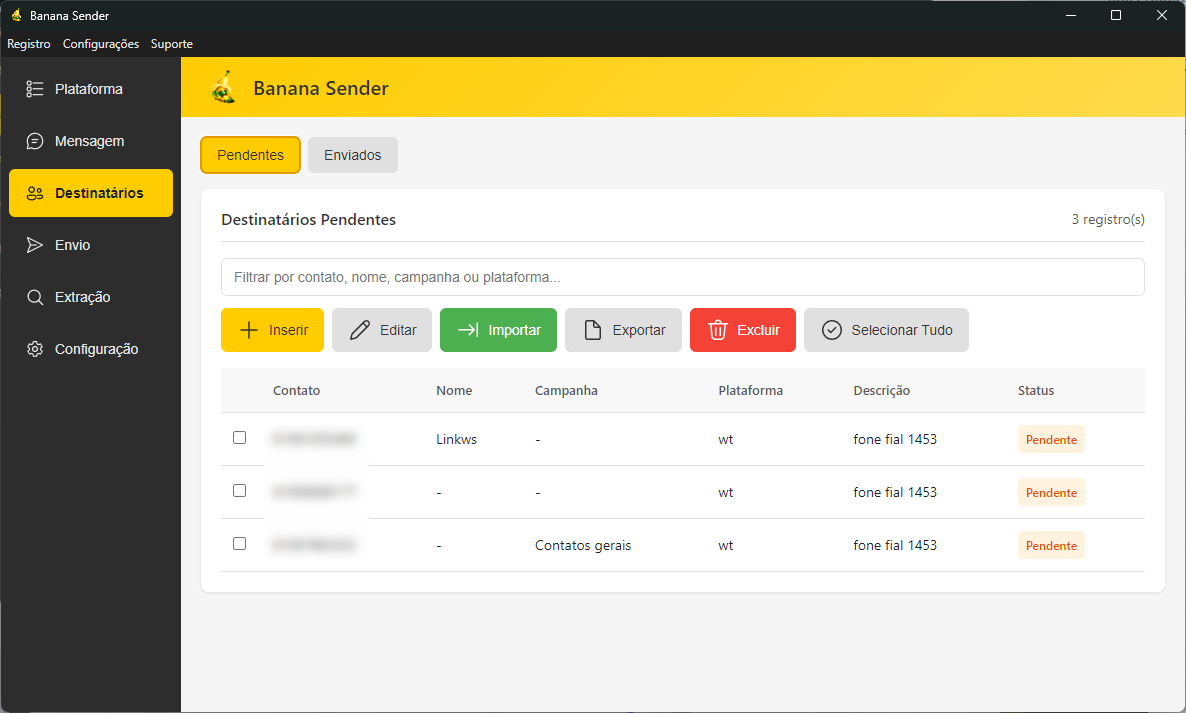Screen dimensions: 1186x713
Task: Click the green Importar button
Action: pos(498,330)
